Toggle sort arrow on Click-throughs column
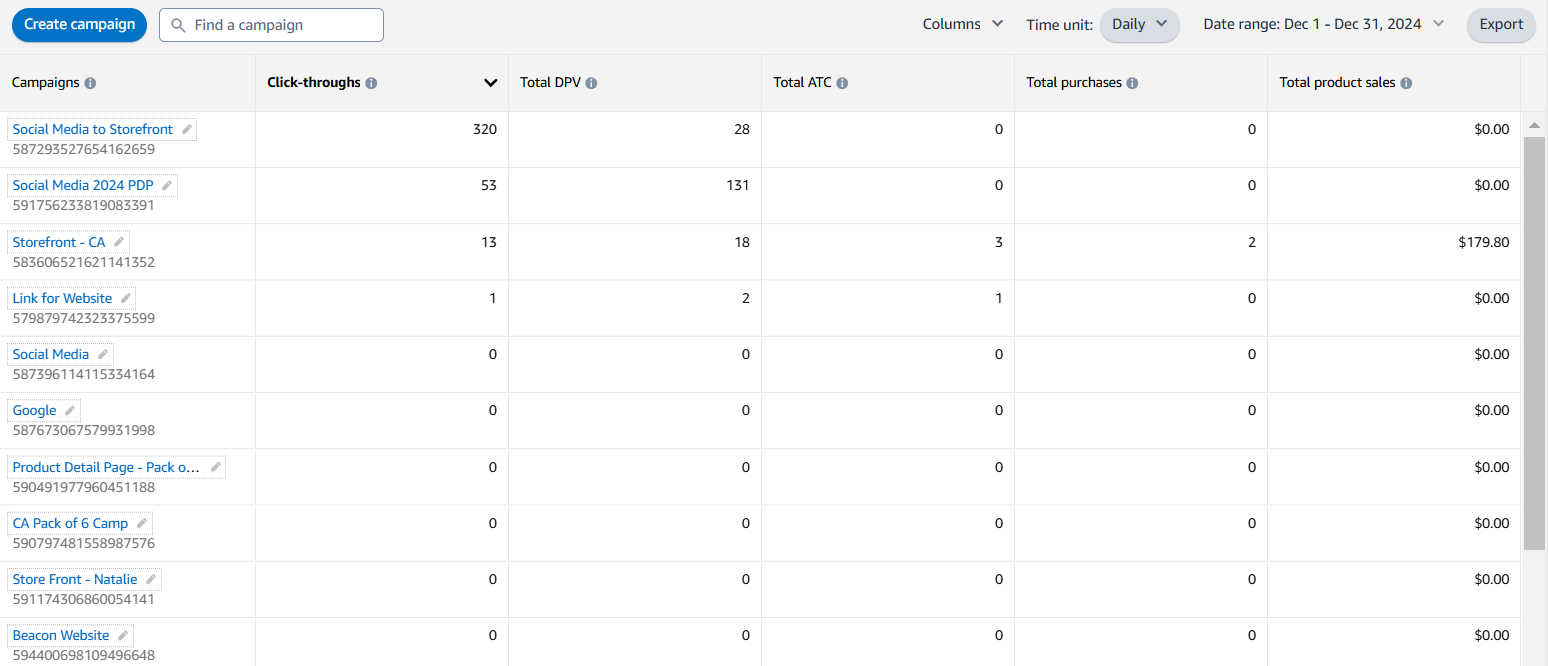This screenshot has height=666, width=1548. pos(490,83)
